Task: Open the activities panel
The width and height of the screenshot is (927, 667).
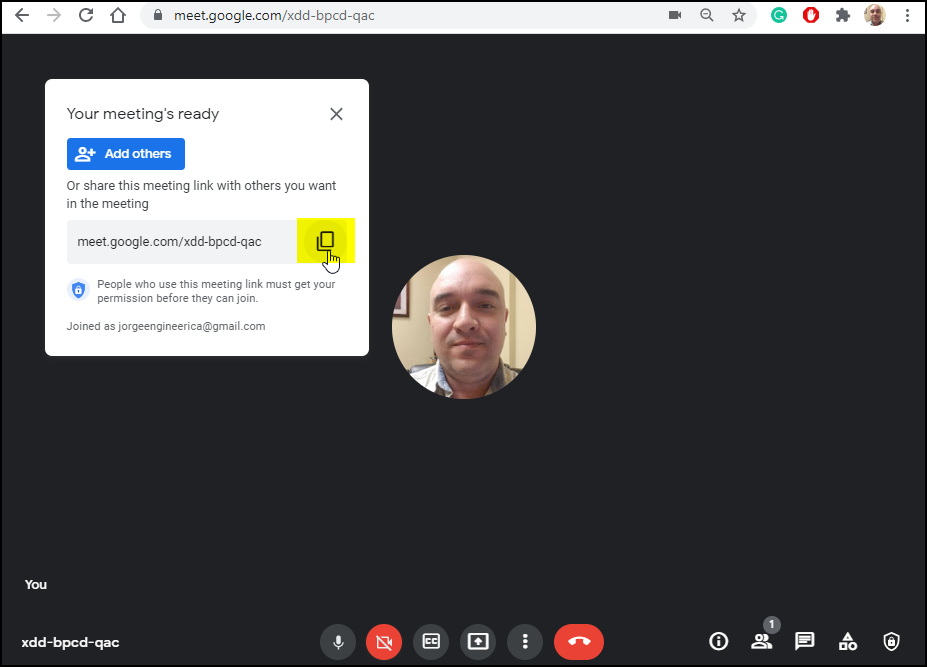Action: pyautogui.click(x=848, y=641)
